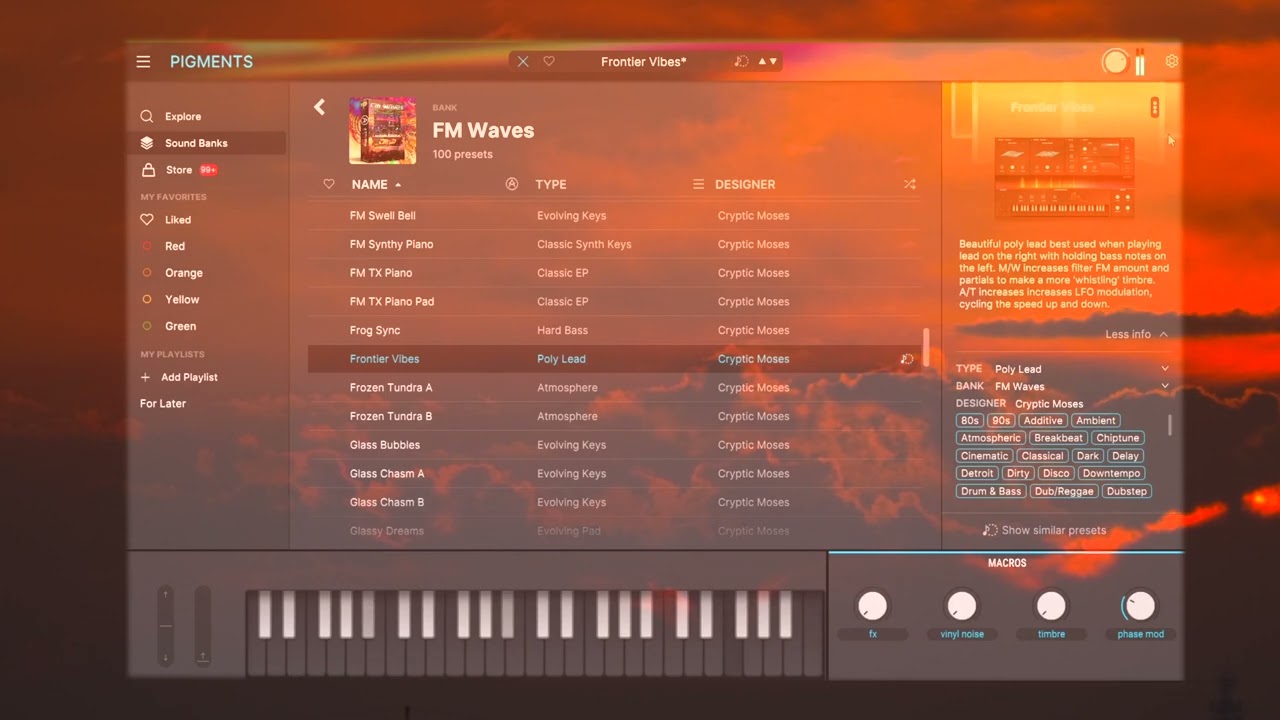Select next preset with down arrow
Screen dimensions: 1280x720
[x=772, y=62]
